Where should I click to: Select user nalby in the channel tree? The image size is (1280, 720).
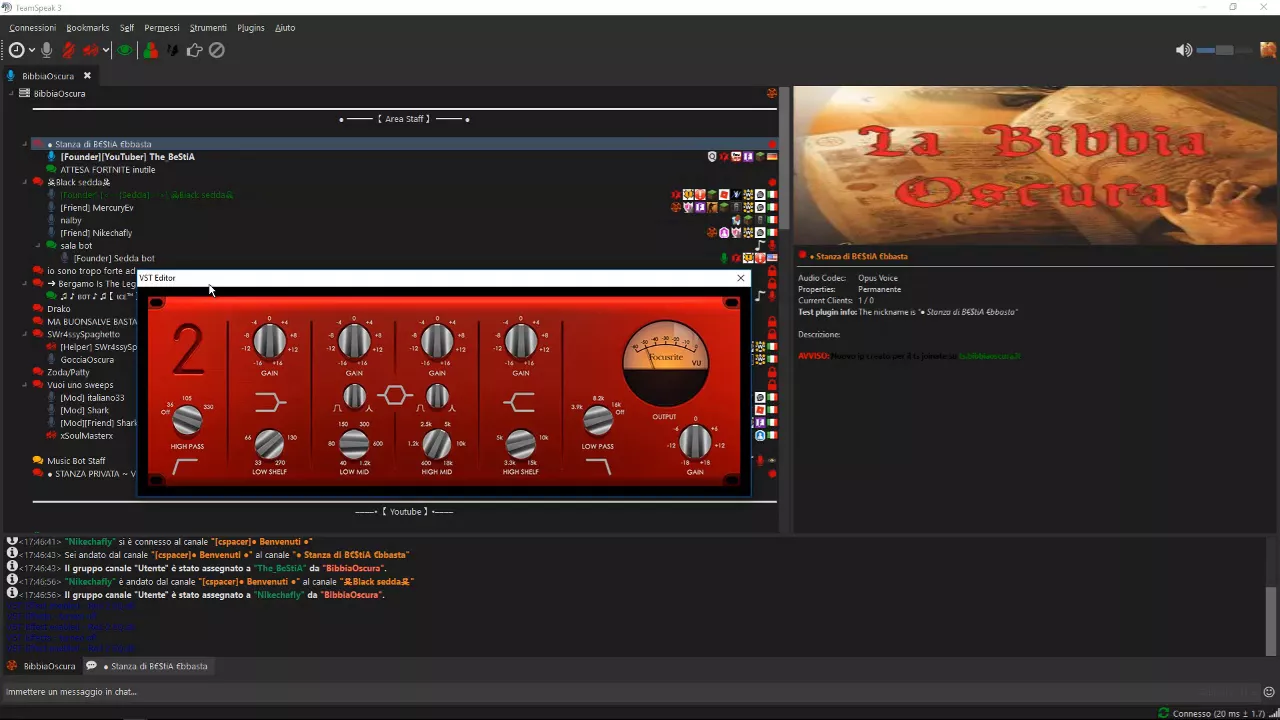71,220
